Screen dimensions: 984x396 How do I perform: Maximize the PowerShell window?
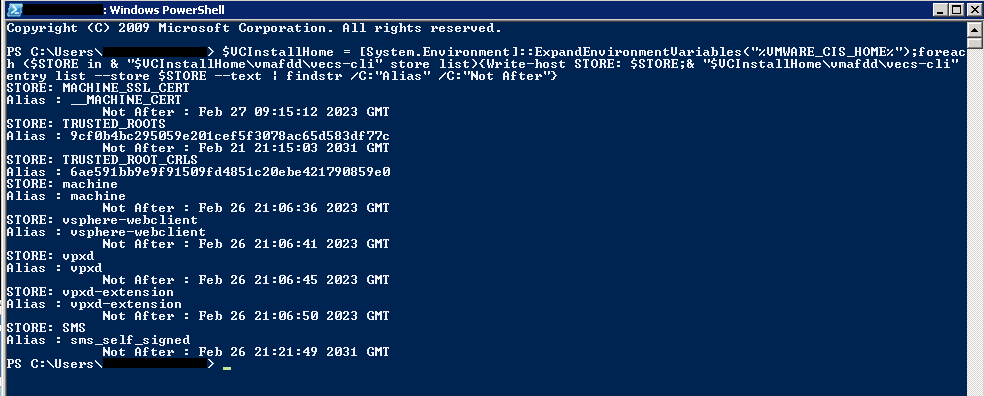tap(956, 9)
